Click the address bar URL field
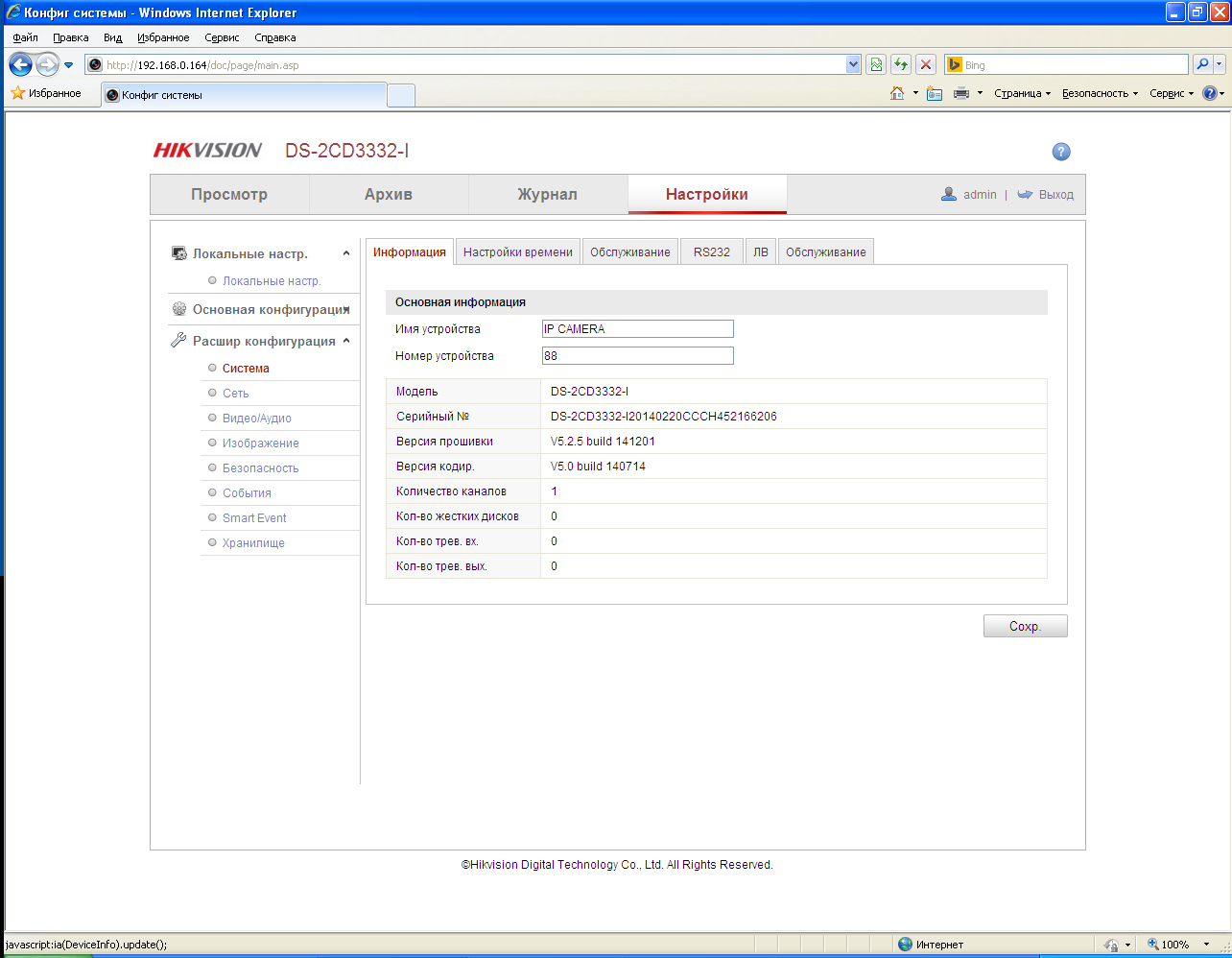Image resolution: width=1232 pixels, height=958 pixels. click(x=465, y=64)
